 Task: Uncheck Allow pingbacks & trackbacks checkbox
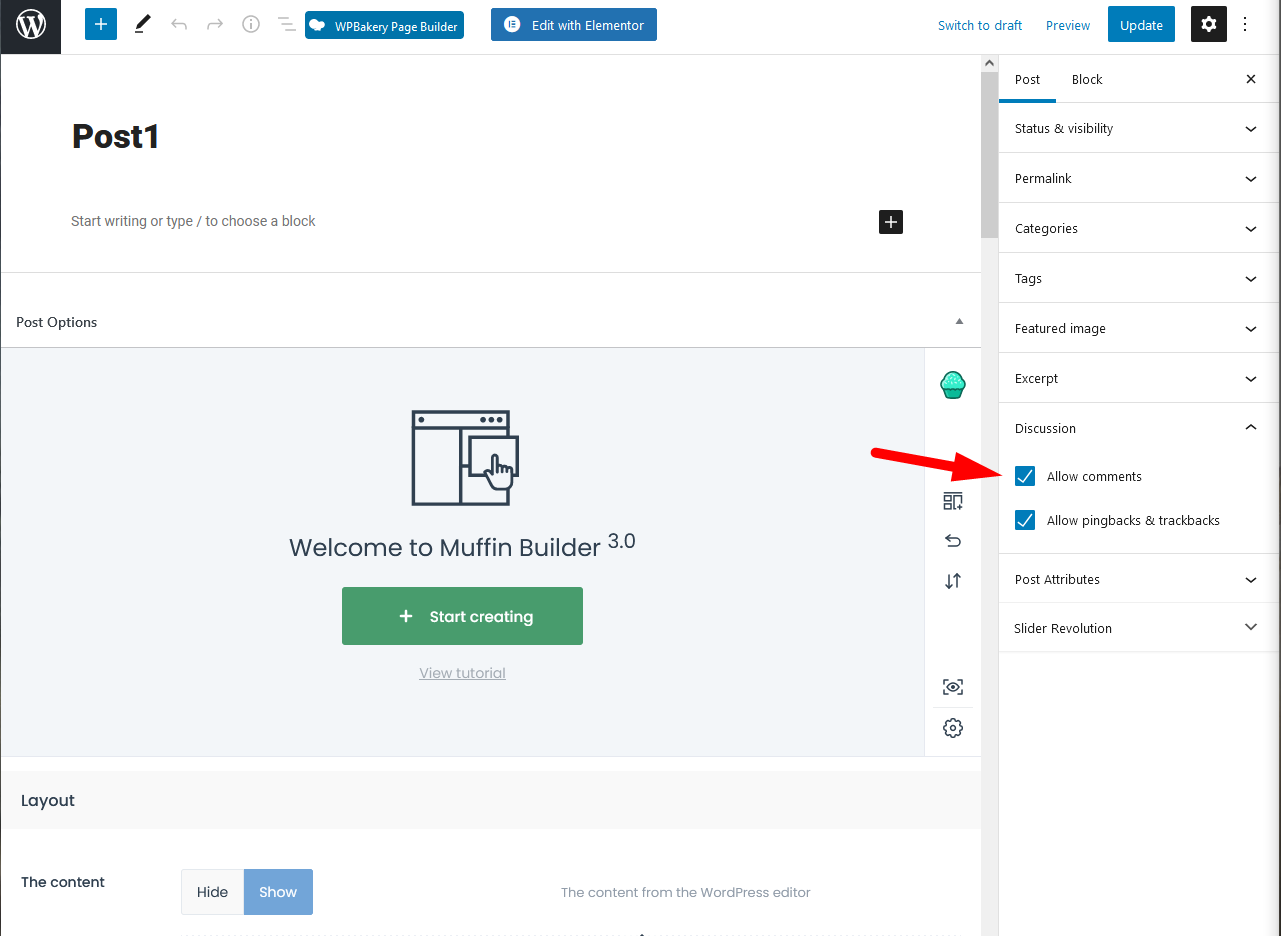[x=1025, y=520]
